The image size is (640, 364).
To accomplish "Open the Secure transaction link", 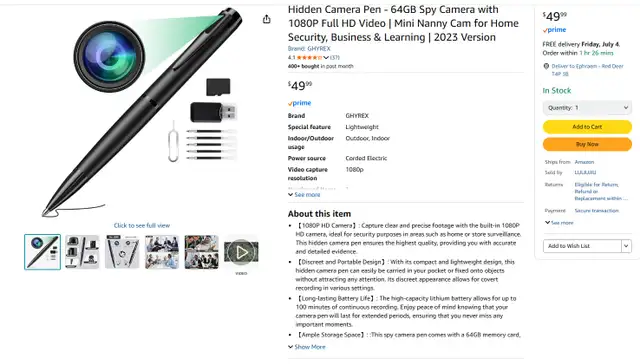I will point(596,211).
